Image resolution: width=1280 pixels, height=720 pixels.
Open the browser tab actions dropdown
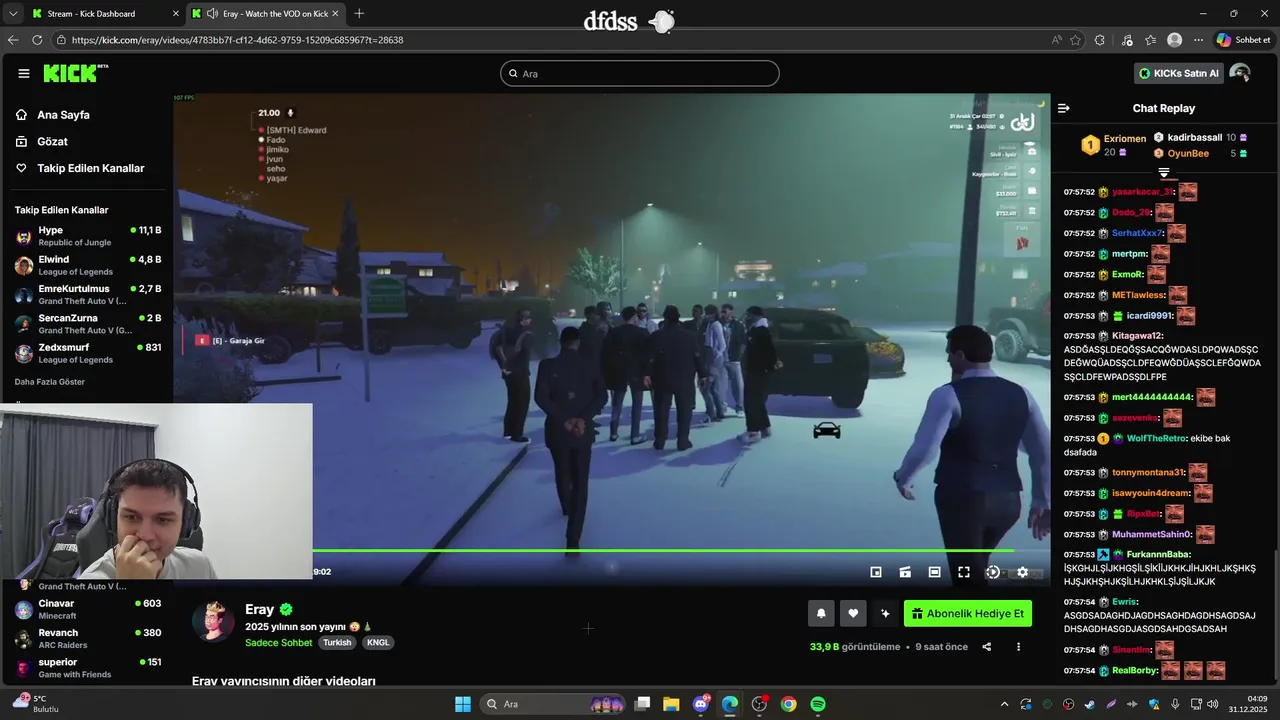(12, 14)
